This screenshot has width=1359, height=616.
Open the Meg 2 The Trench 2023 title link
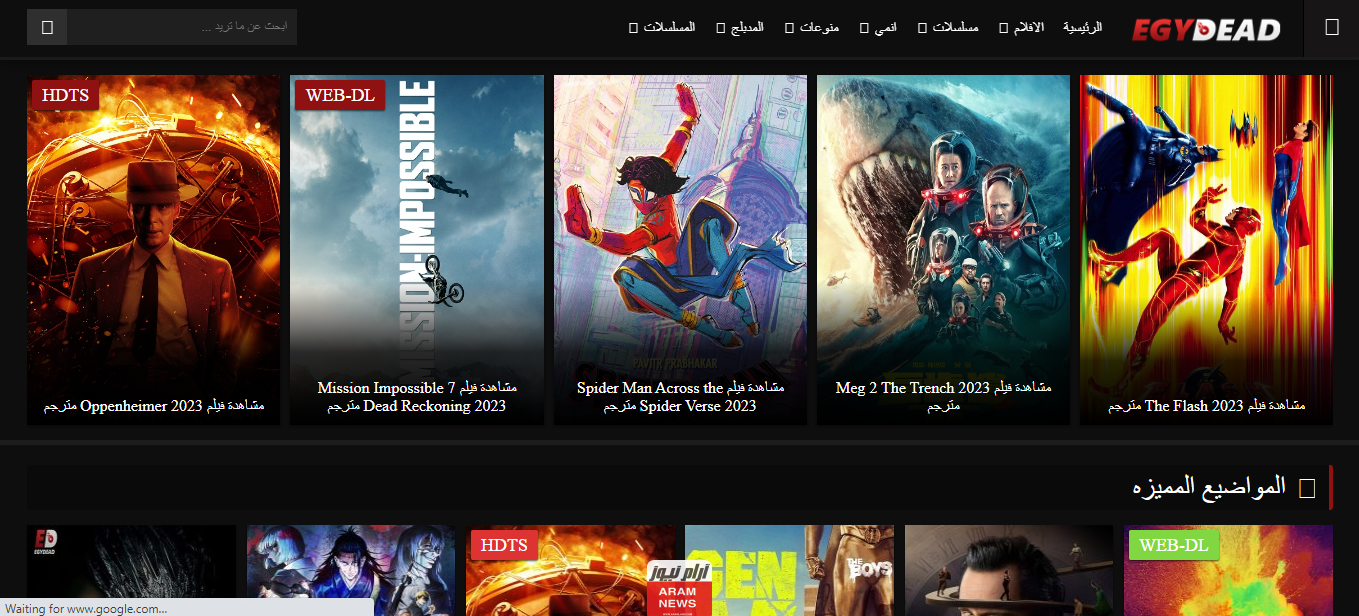(943, 397)
